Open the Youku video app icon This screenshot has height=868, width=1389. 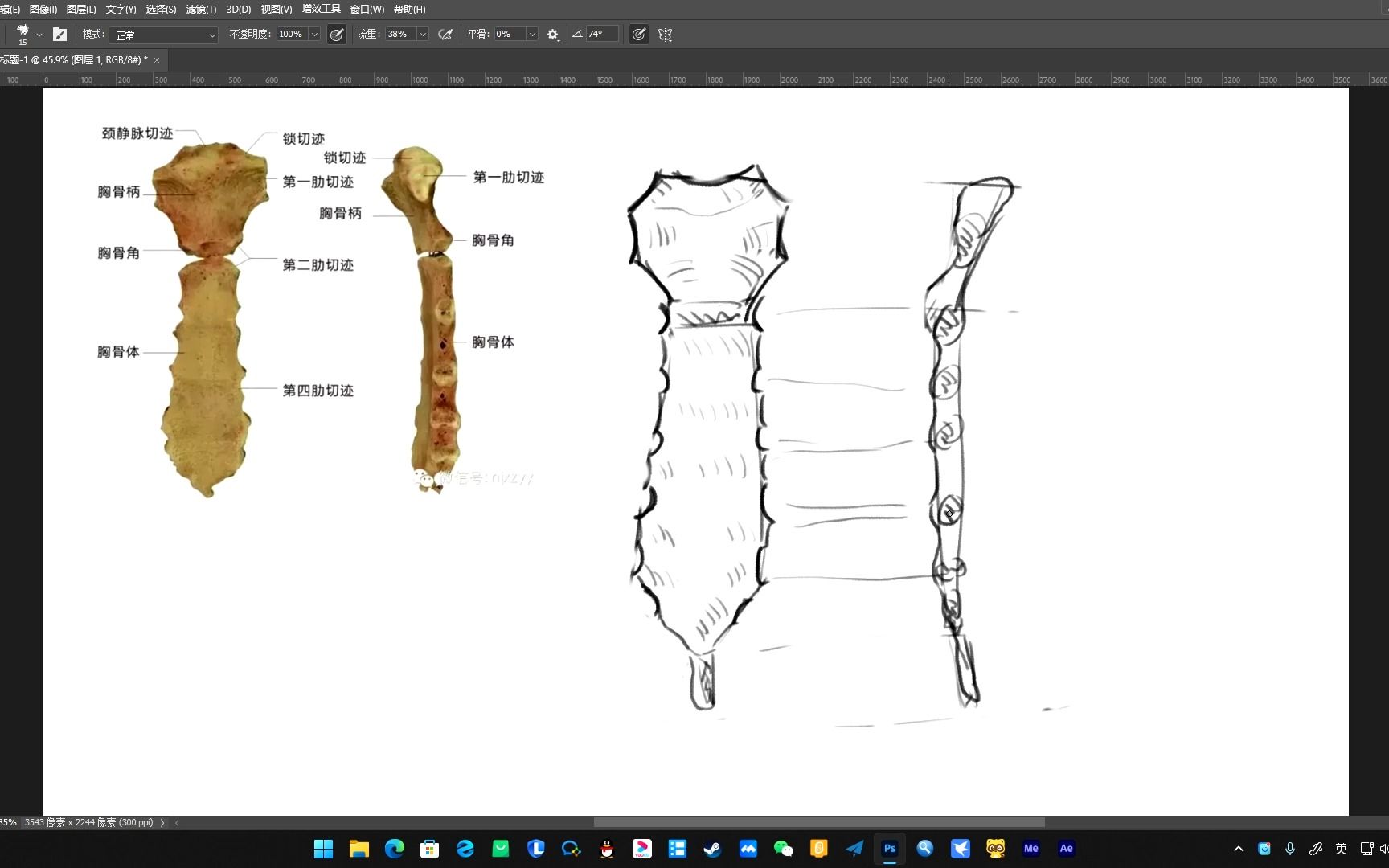tap(642, 849)
